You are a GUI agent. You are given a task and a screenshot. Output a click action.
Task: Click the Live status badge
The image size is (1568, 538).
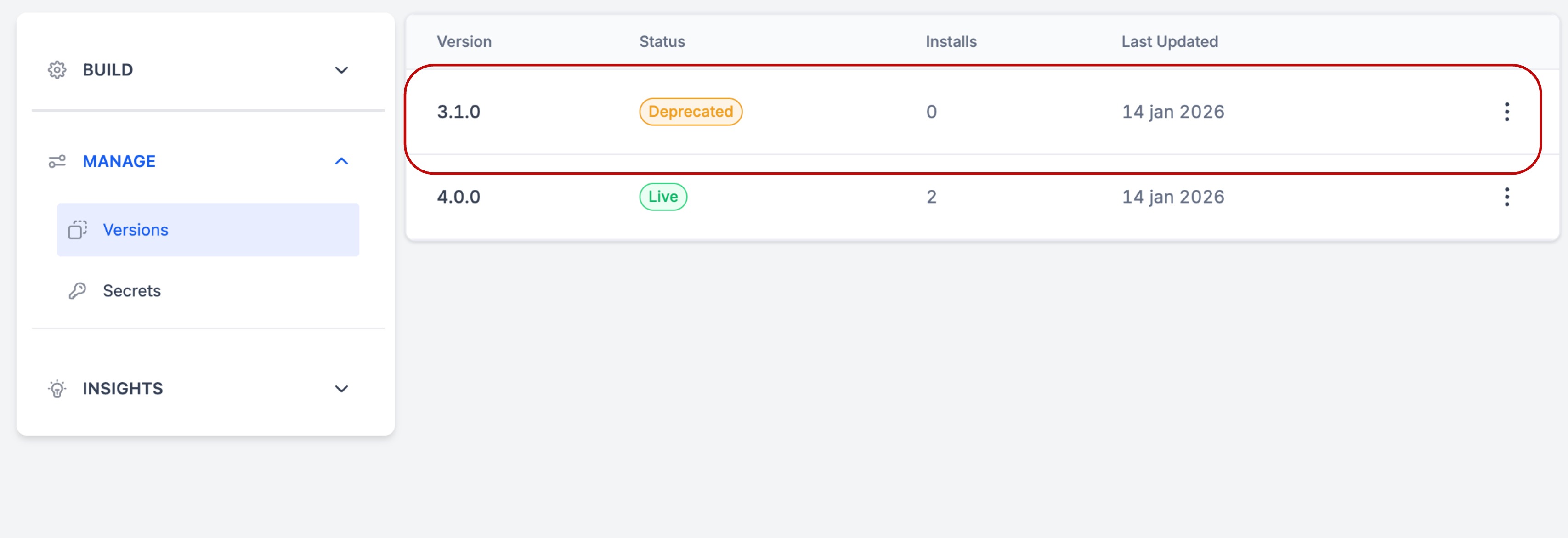click(663, 197)
